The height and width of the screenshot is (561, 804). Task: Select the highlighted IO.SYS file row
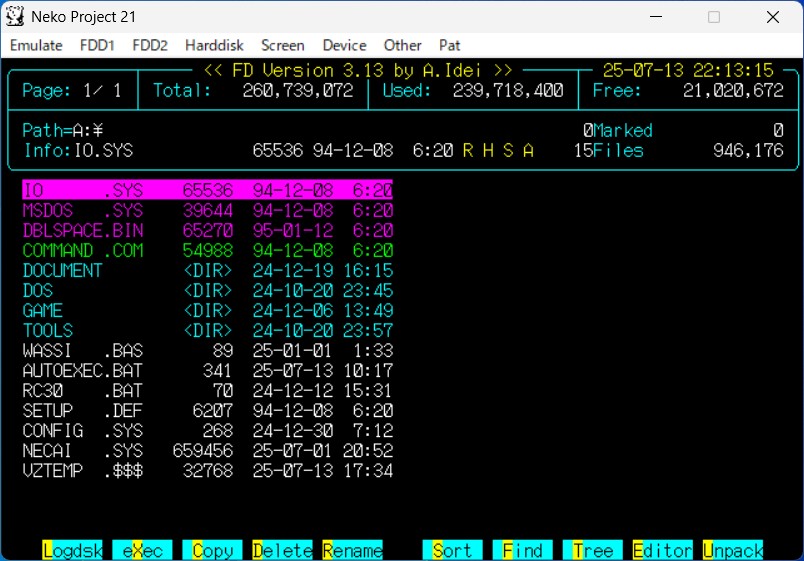point(207,190)
